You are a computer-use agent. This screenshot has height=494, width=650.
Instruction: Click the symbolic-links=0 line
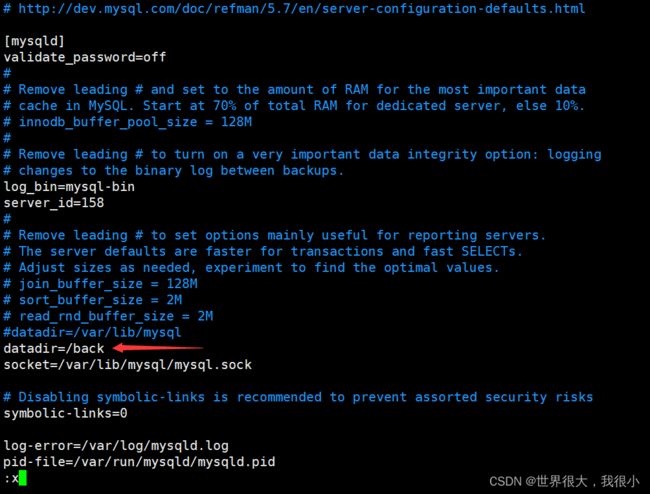(65, 413)
